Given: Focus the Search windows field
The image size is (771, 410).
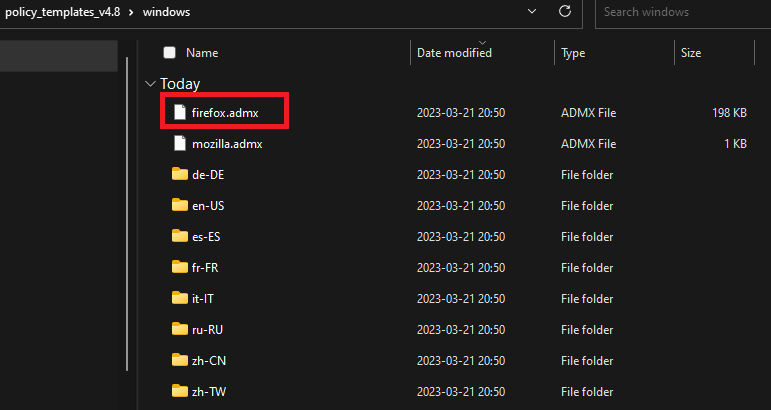Looking at the screenshot, I should pyautogui.click(x=683, y=12).
